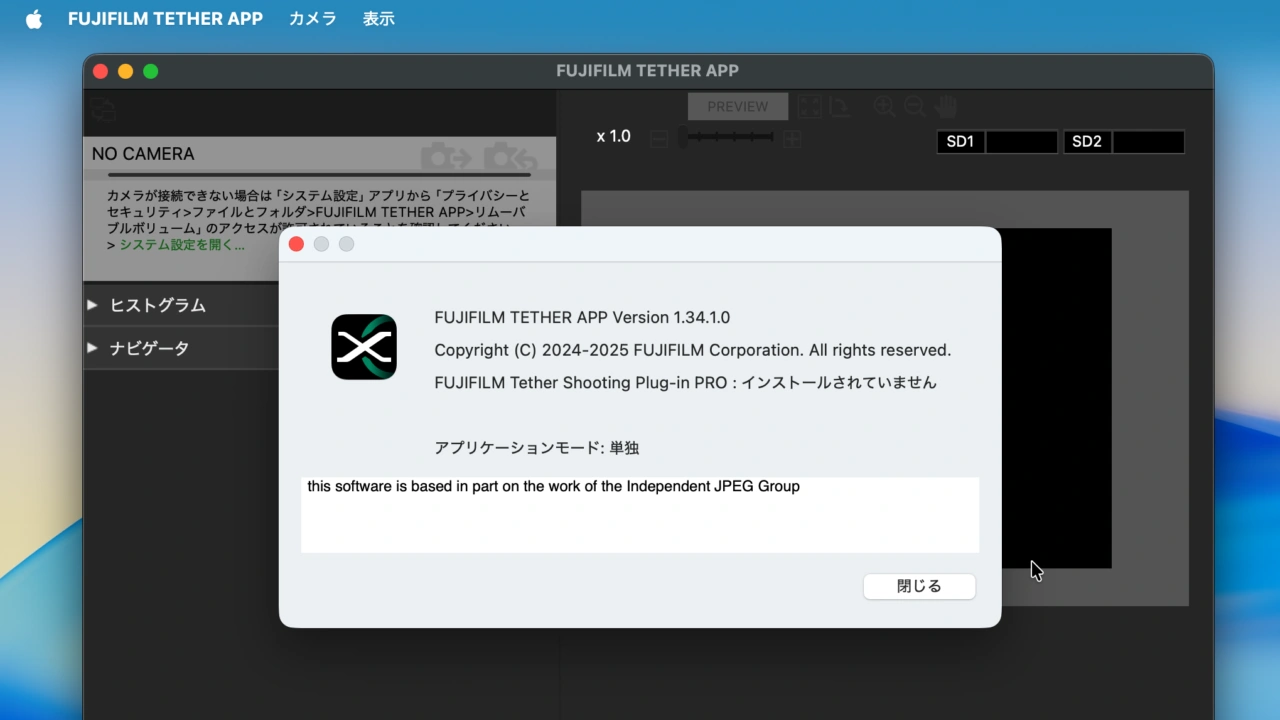The width and height of the screenshot is (1280, 720).
Task: Click the 閉じる button in the About dialog
Action: 918,587
